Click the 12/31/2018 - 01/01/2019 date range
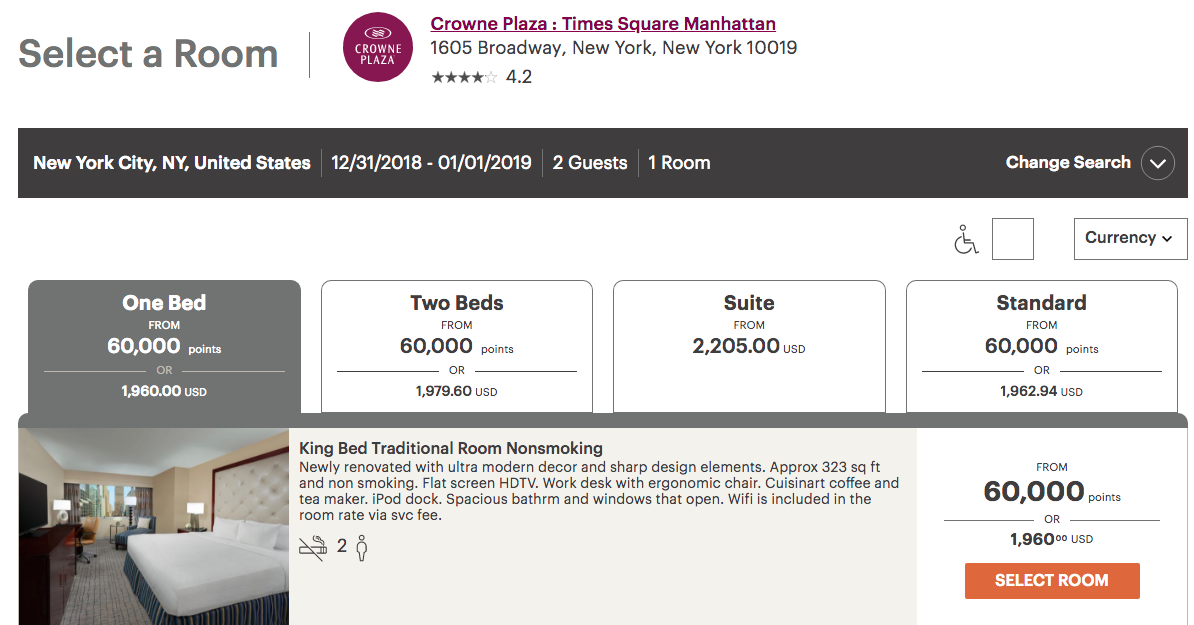1194x625 pixels. 432,163
